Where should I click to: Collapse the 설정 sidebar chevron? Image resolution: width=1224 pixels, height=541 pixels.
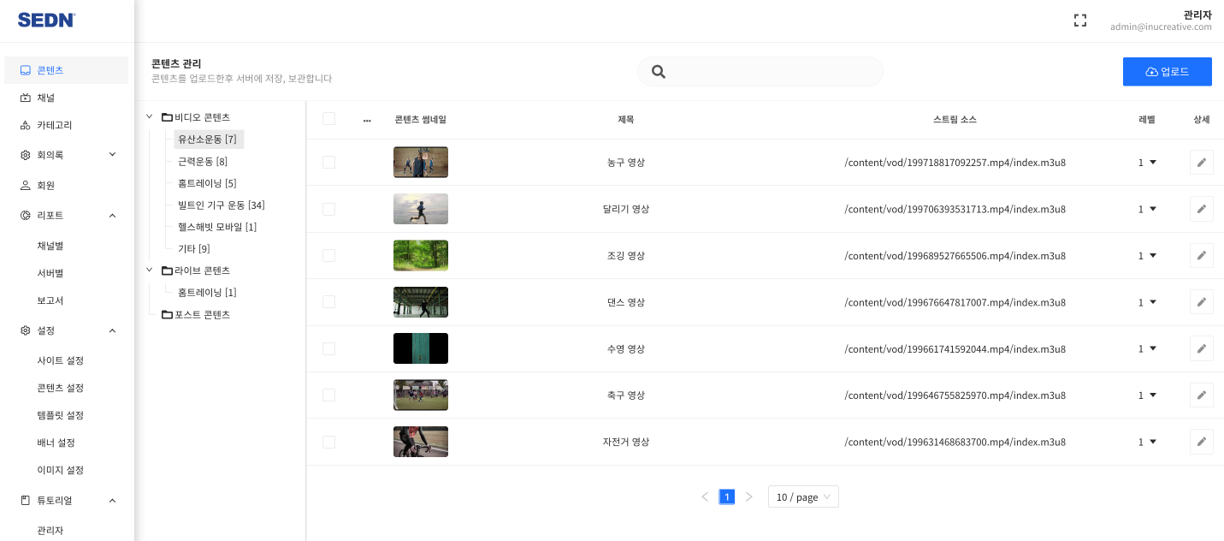(112, 330)
